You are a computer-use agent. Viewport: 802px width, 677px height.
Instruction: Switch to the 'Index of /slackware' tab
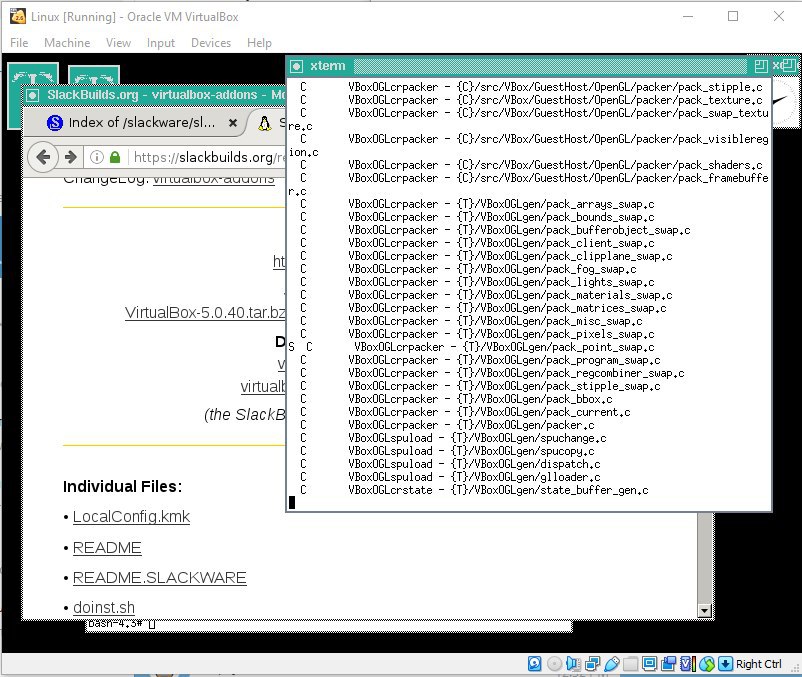tap(137, 123)
